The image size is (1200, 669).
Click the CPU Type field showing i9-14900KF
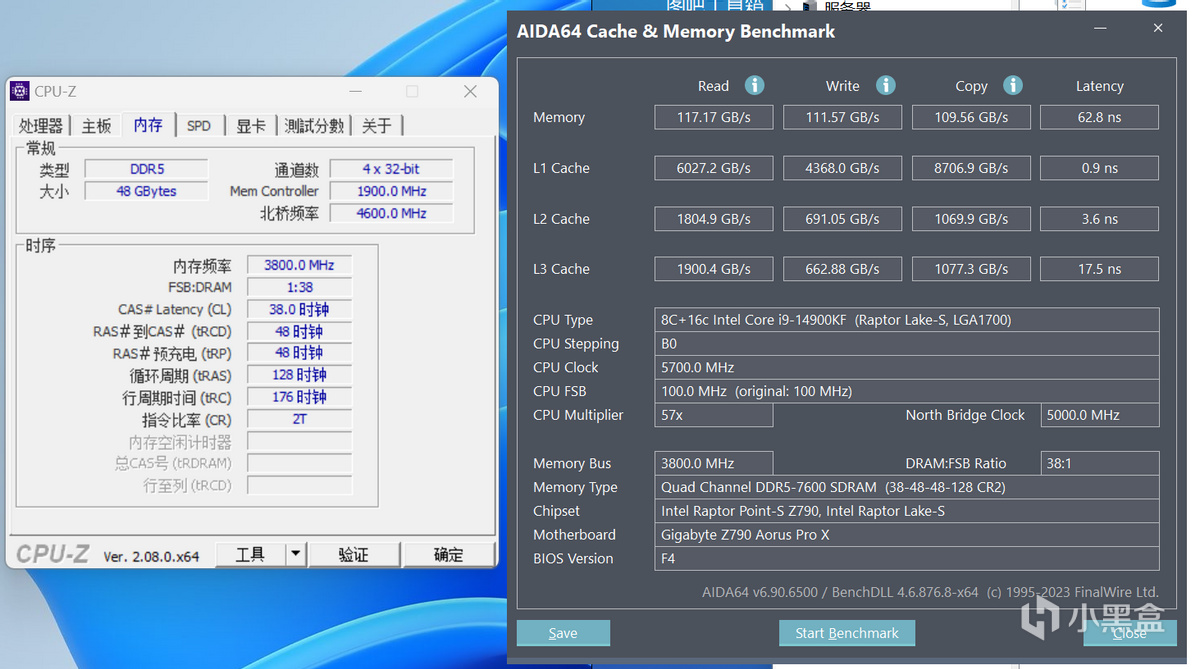tap(907, 320)
